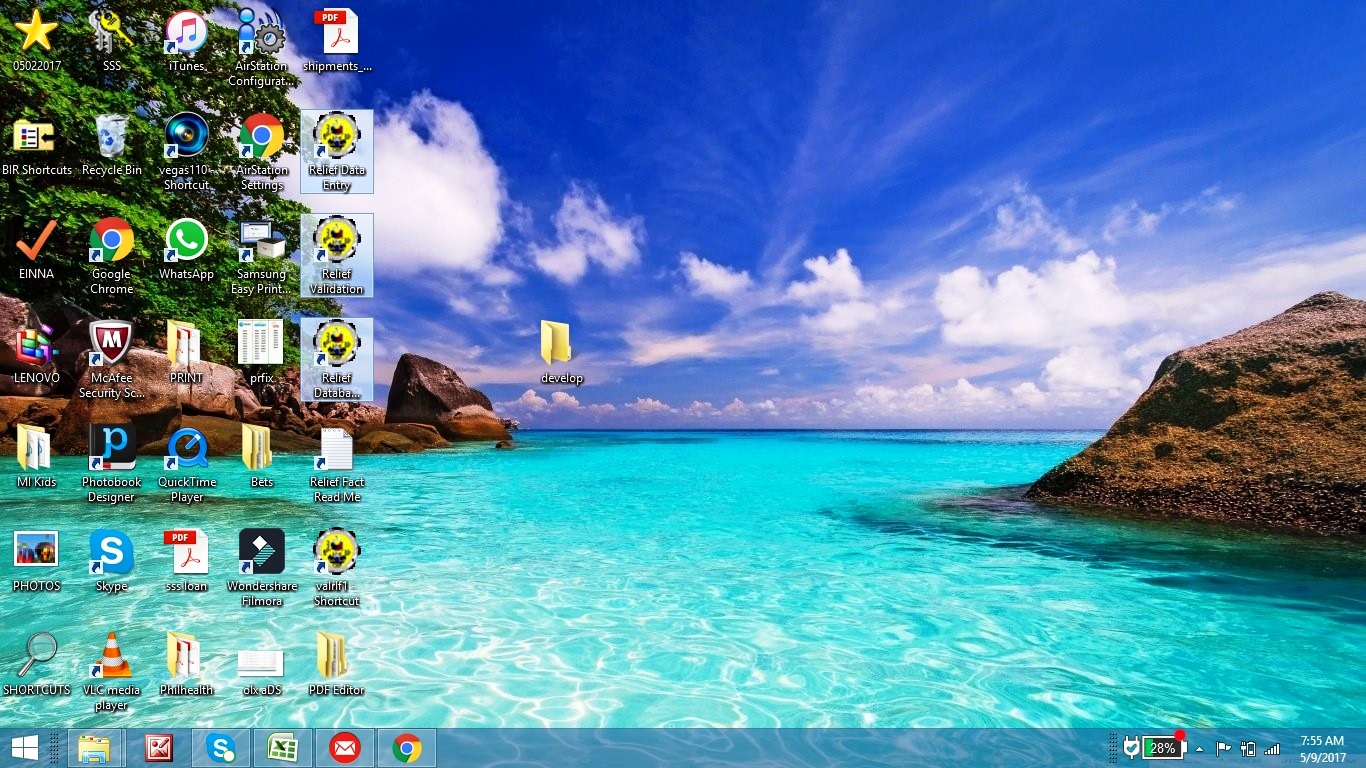Open Wondershare Filmora shortcut
The height and width of the screenshot is (768, 1366).
click(261, 568)
